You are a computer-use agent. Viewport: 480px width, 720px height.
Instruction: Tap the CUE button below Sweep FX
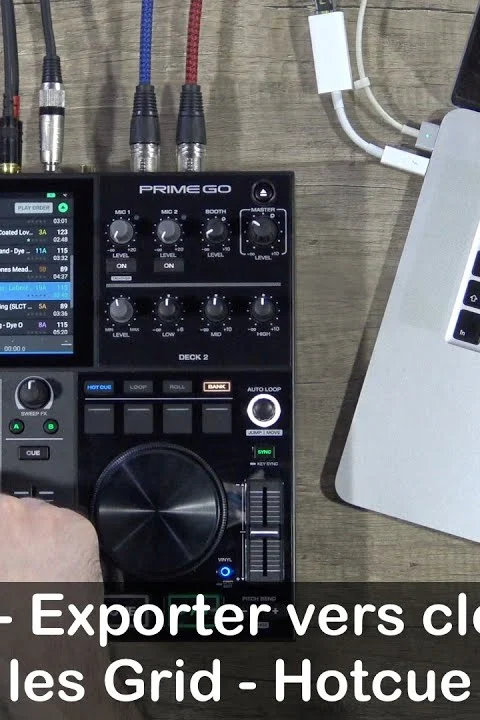click(x=33, y=453)
